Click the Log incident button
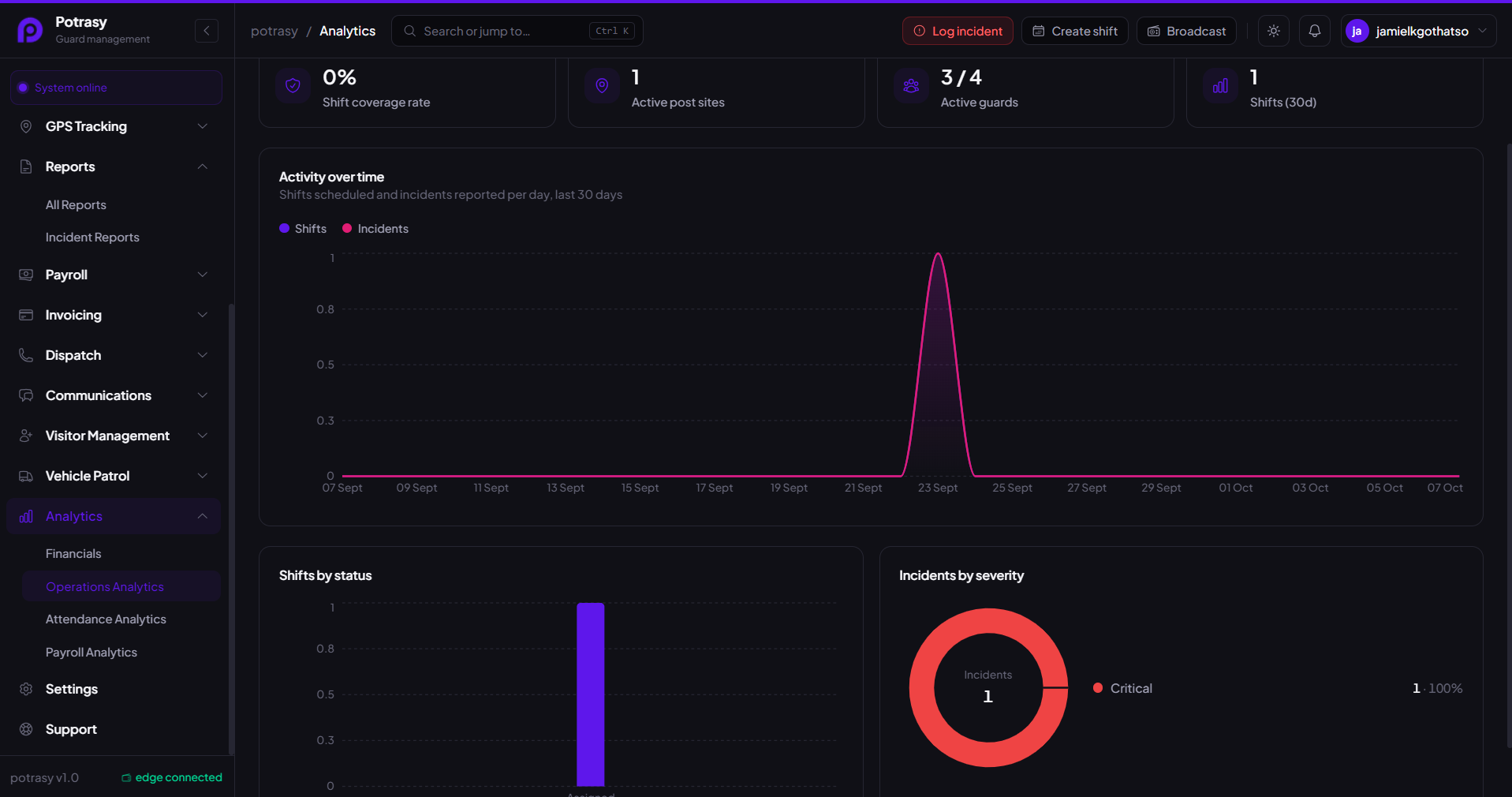This screenshot has height=797, width=1512. (958, 31)
